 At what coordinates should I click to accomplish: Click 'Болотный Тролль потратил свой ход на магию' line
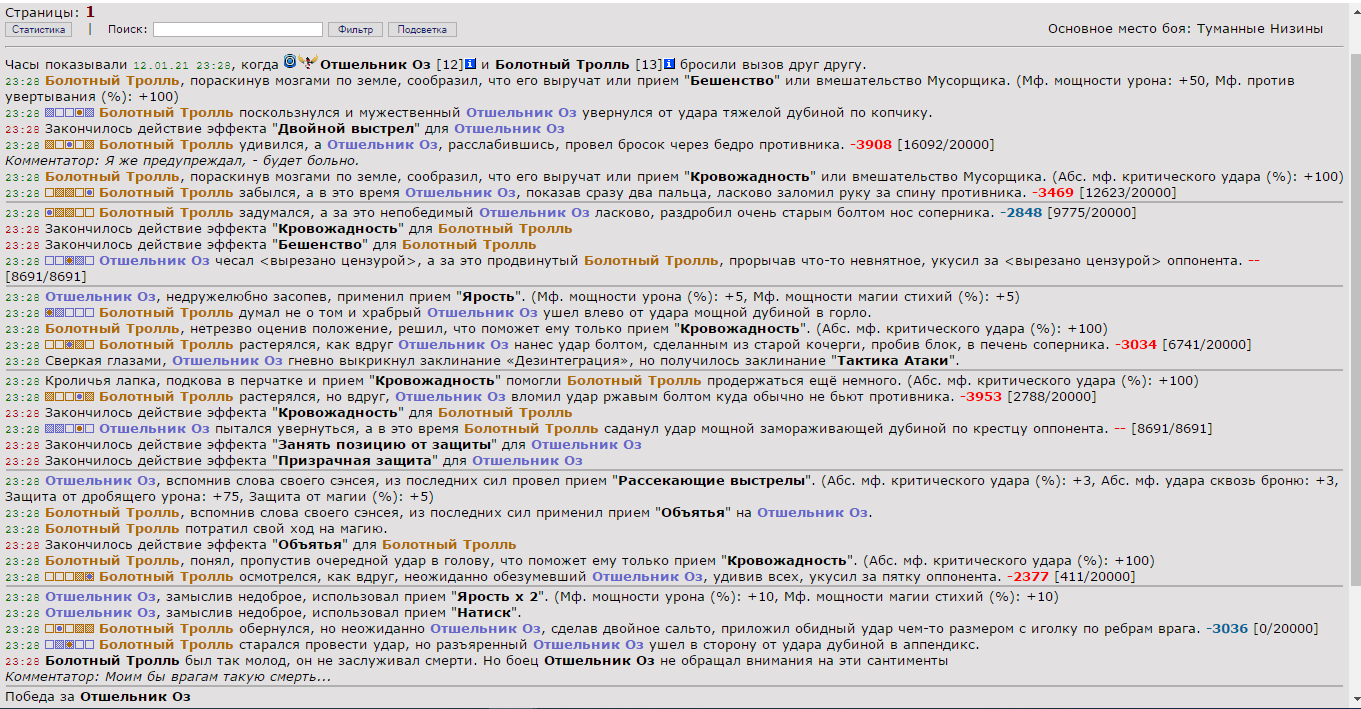(216, 528)
